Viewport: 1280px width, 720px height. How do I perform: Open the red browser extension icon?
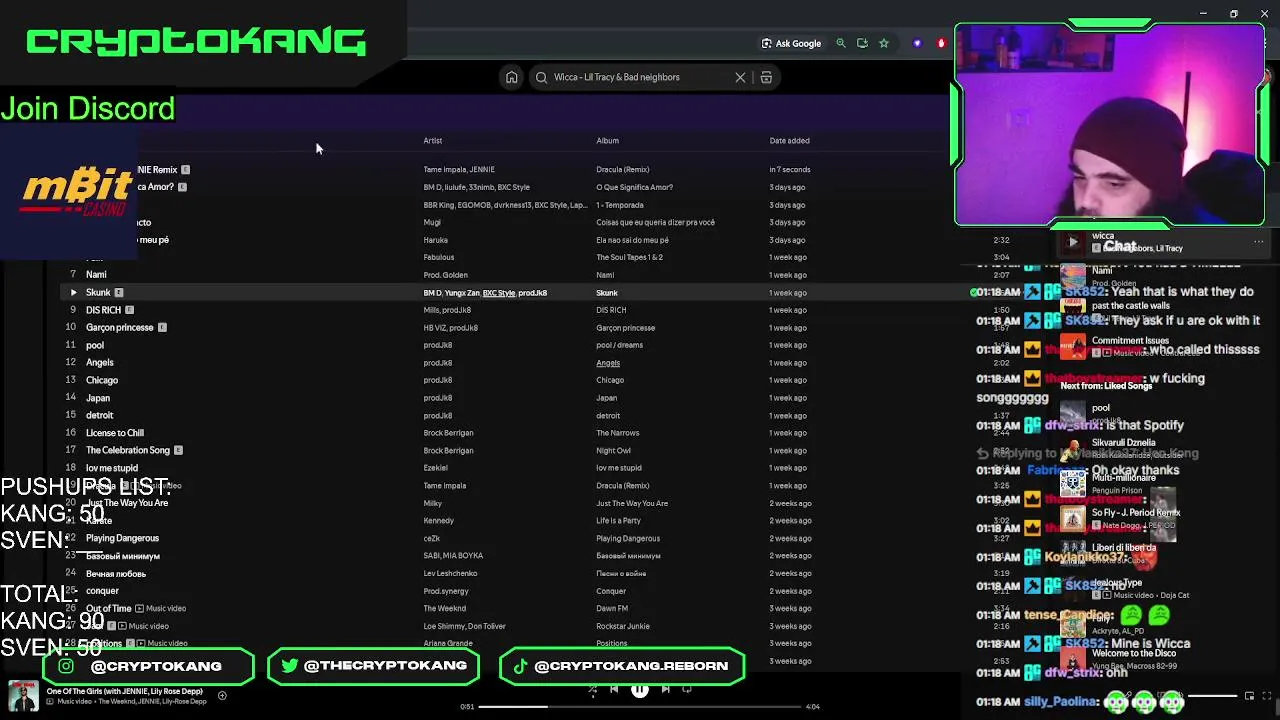[940, 43]
